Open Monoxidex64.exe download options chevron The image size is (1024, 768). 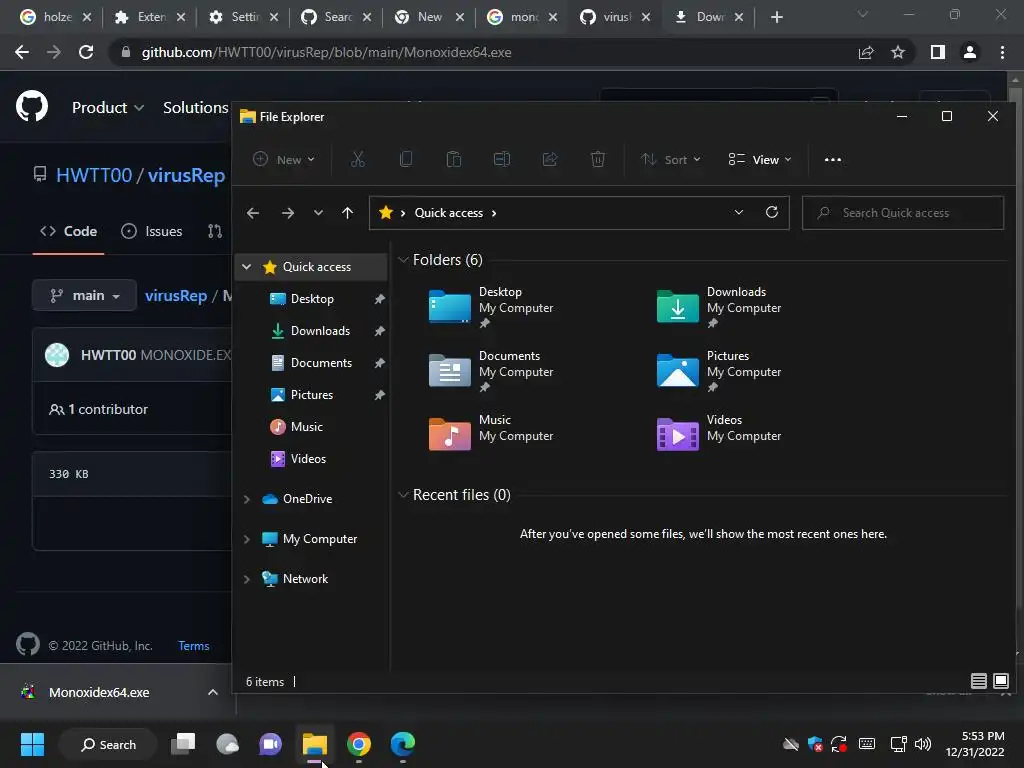pos(212,692)
